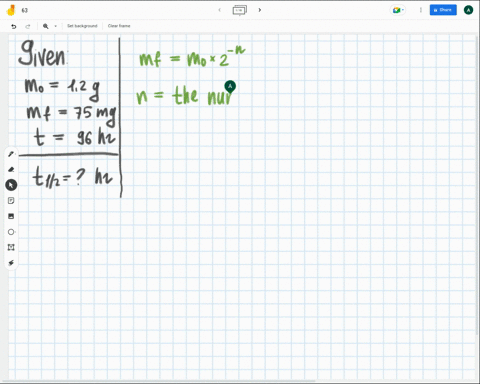The height and width of the screenshot is (384, 480).
Task: Open the Google account avatar
Action: click(x=468, y=10)
